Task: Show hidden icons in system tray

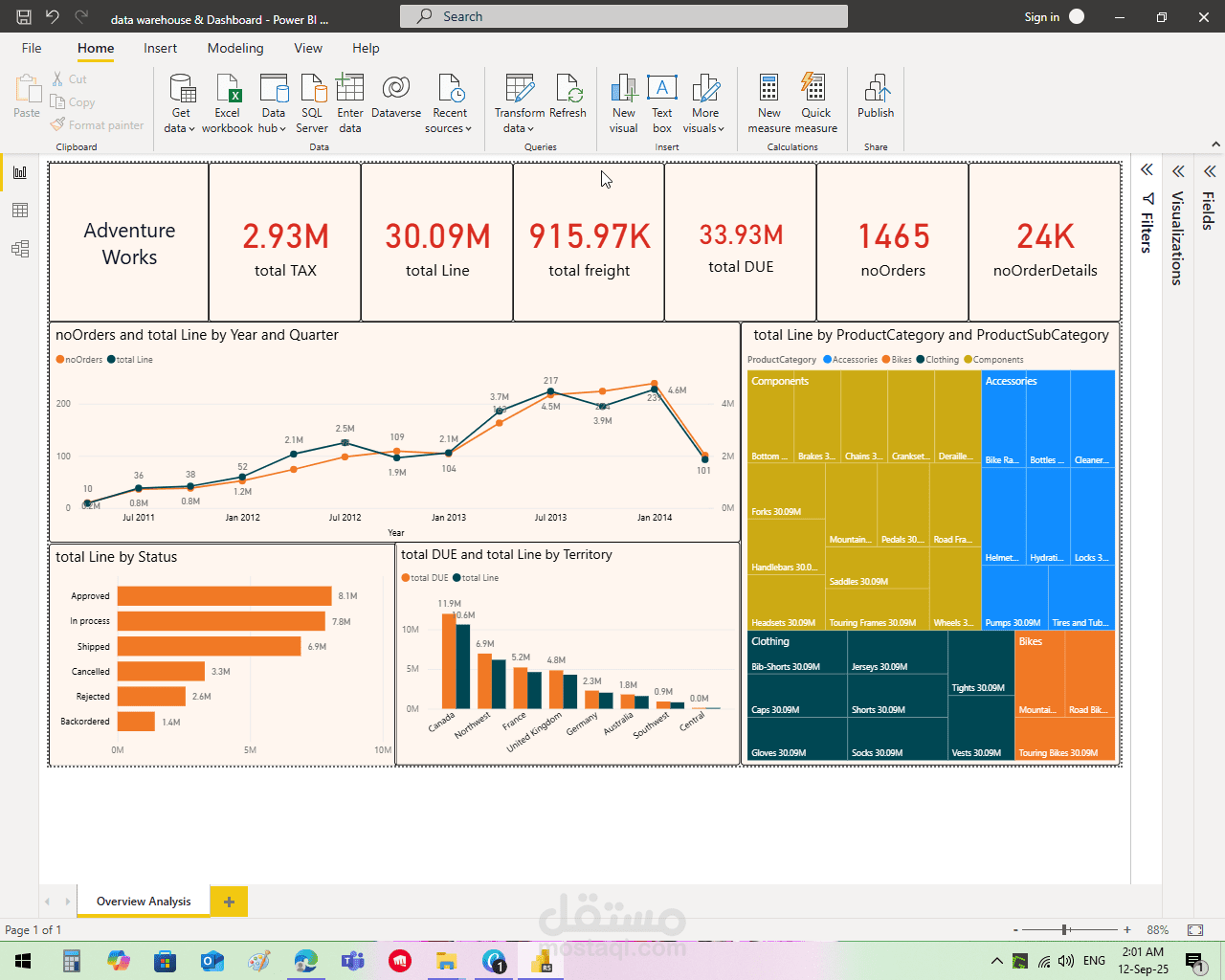Action: coord(996,961)
